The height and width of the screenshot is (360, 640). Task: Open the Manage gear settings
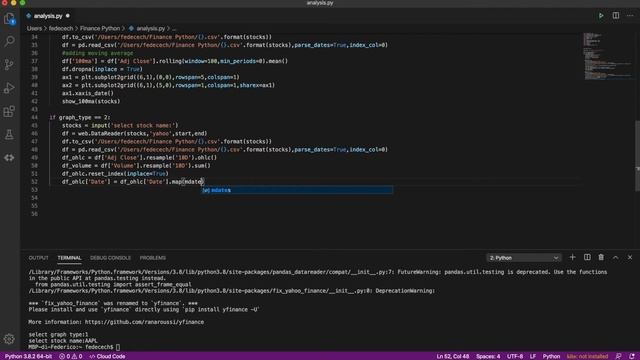click(x=9, y=339)
